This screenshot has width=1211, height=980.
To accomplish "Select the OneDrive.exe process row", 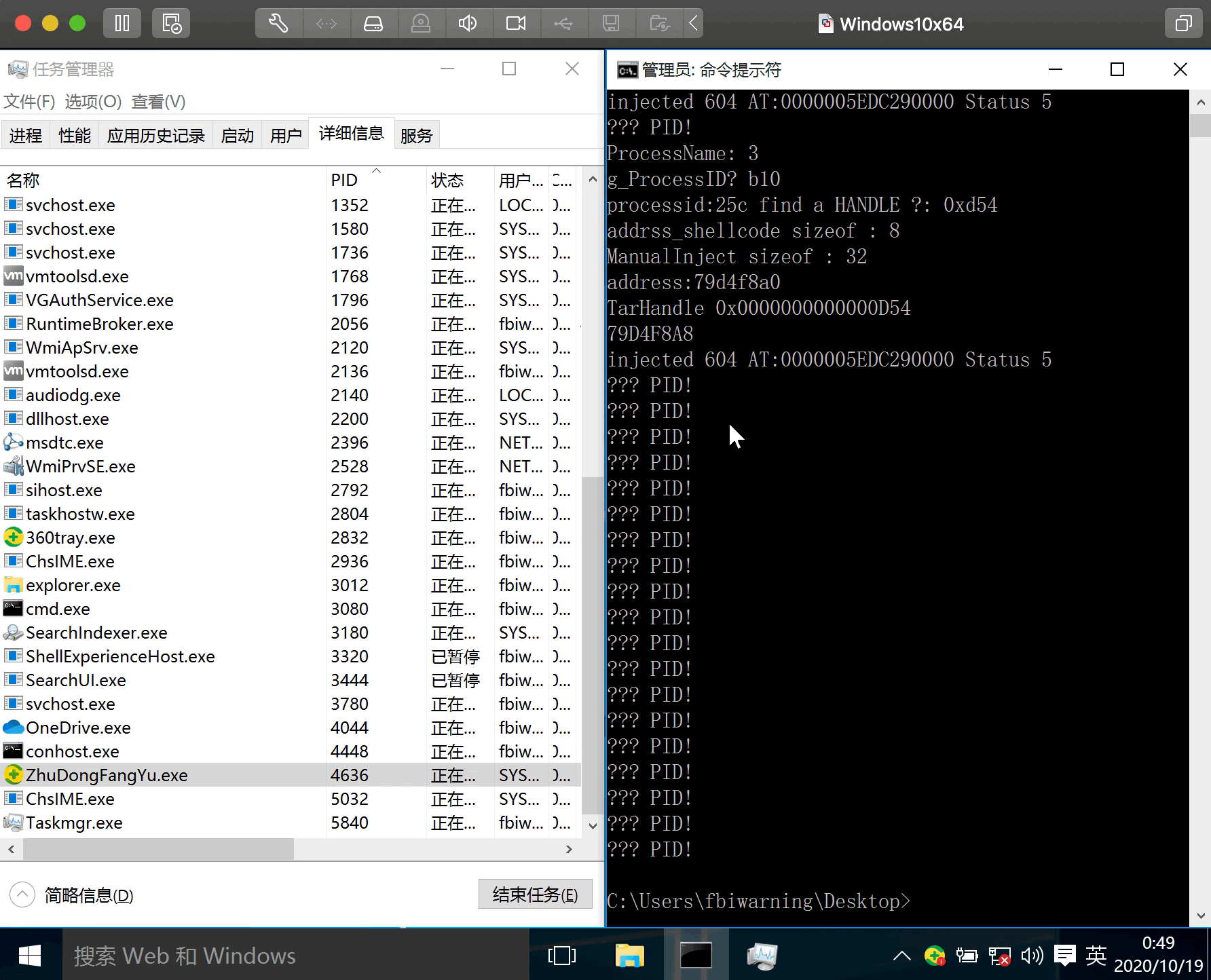I will click(x=291, y=728).
